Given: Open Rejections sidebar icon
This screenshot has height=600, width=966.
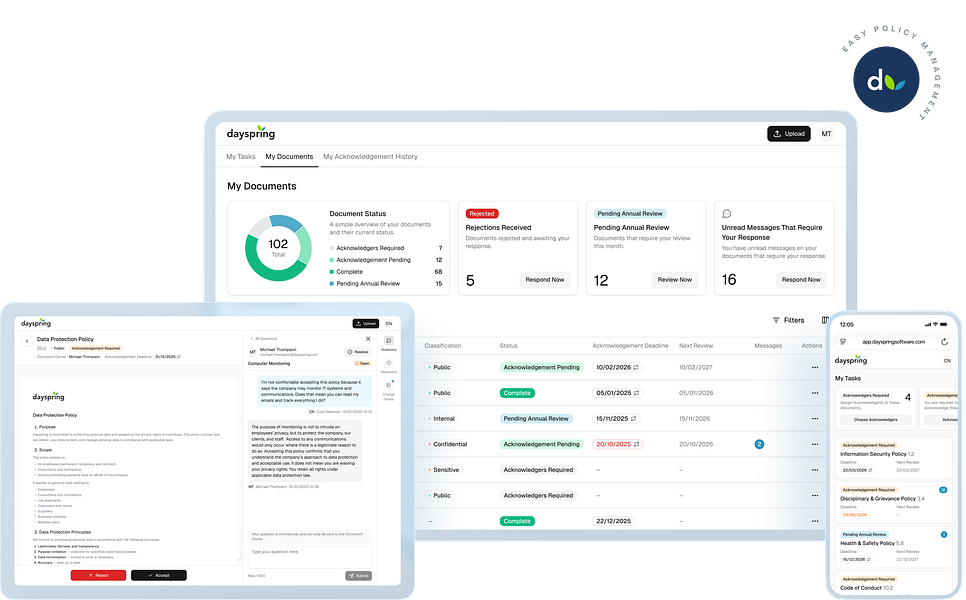Looking at the screenshot, I should click(389, 365).
